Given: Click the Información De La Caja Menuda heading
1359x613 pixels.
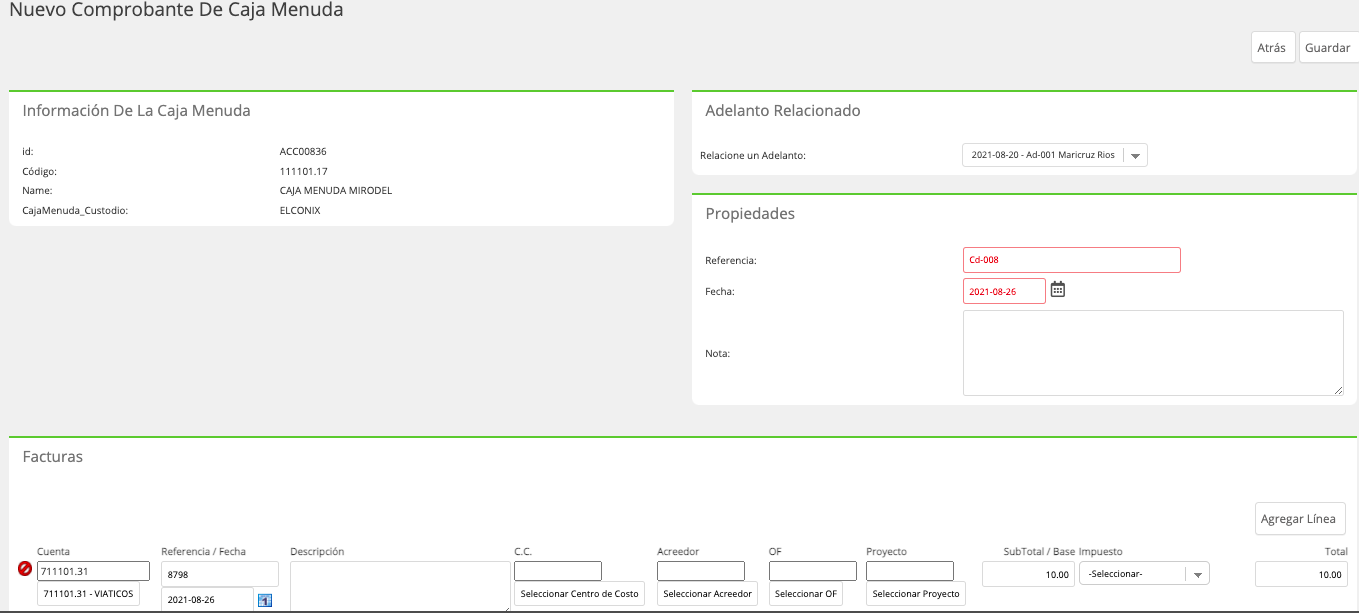Looking at the screenshot, I should pos(137,111).
